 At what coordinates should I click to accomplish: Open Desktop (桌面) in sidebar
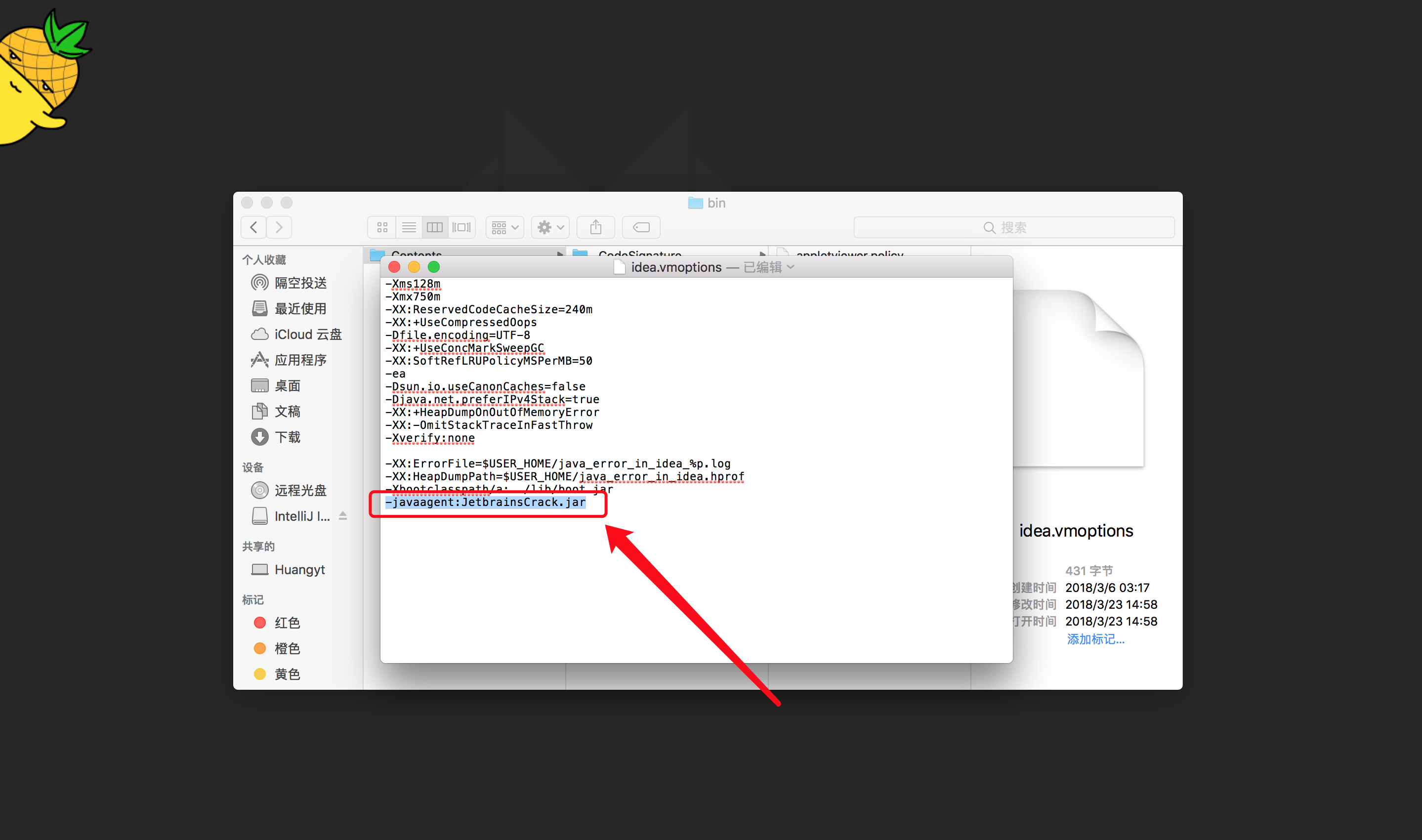tap(299, 385)
